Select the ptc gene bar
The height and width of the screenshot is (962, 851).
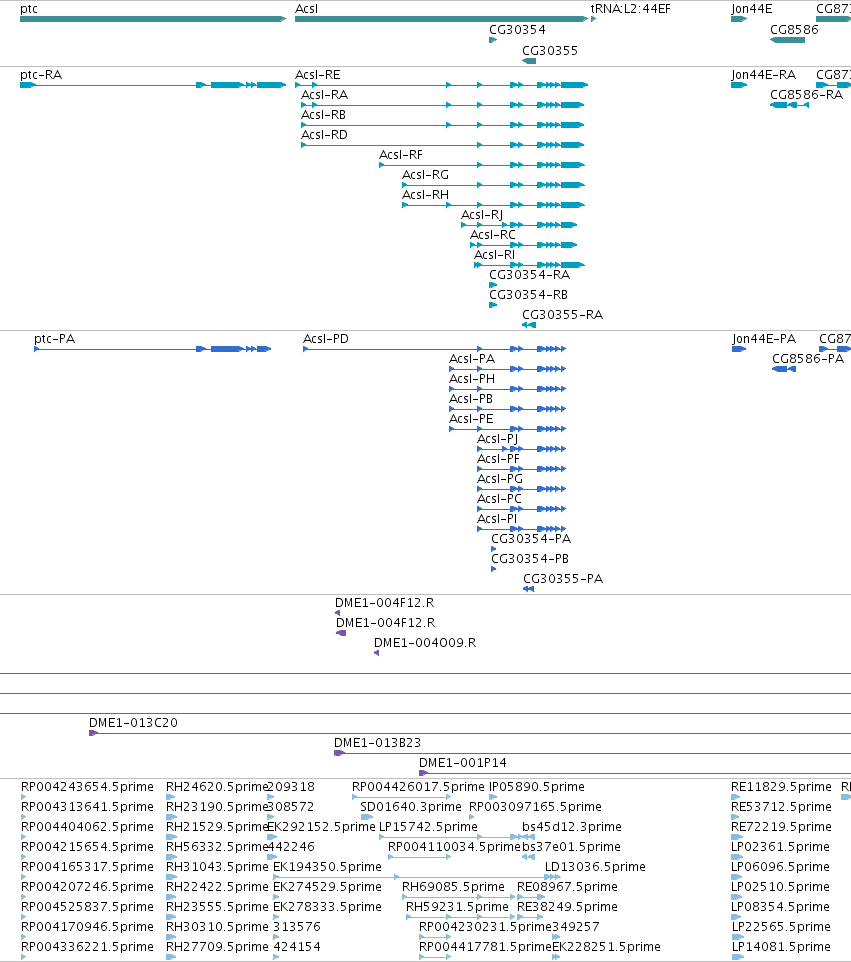click(153, 19)
